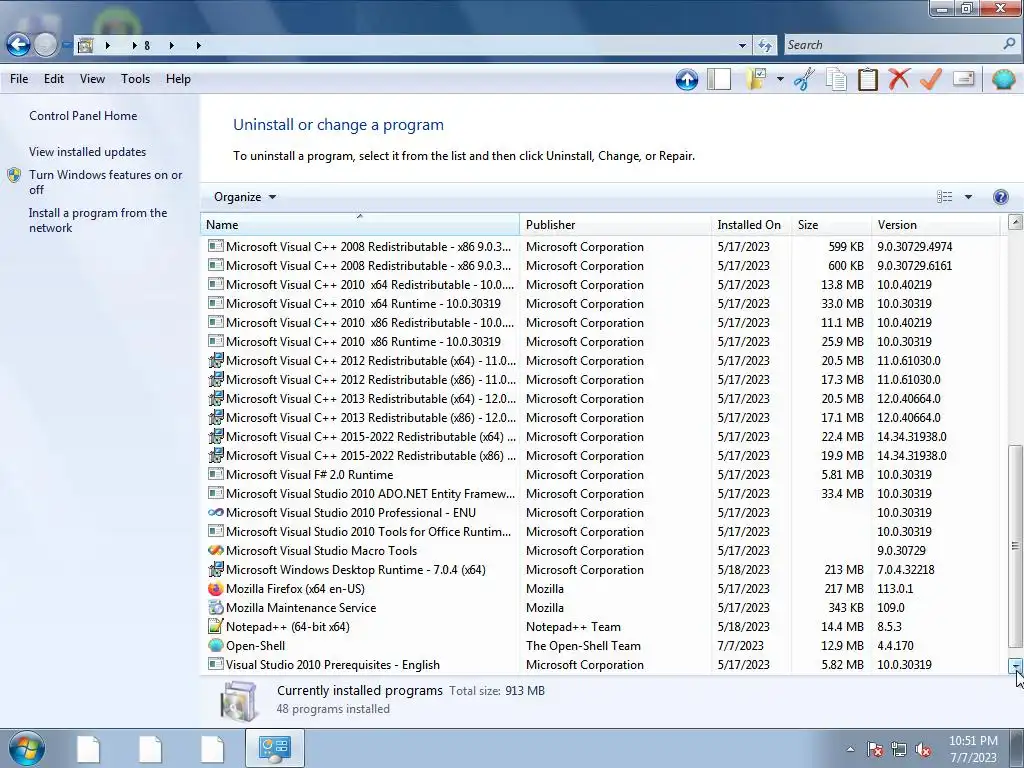Click the scrollbar down arrow of program list
Image resolution: width=1024 pixels, height=768 pixels.
point(1015,665)
